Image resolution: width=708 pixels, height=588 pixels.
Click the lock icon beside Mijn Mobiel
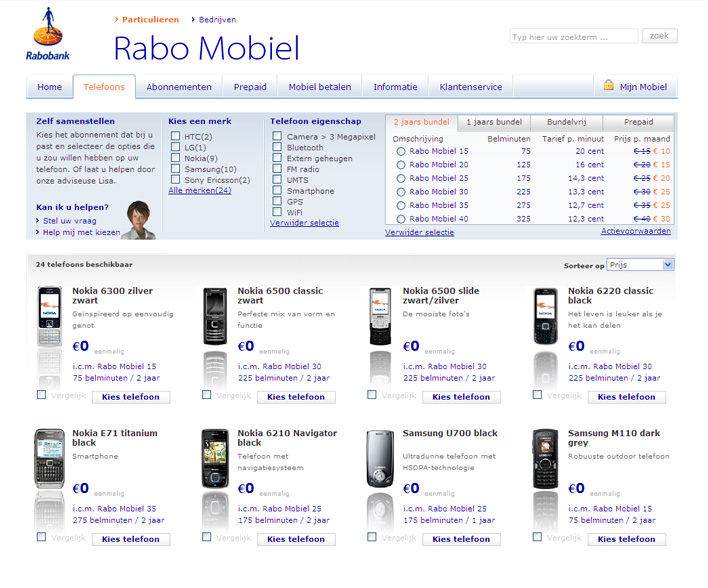click(608, 85)
